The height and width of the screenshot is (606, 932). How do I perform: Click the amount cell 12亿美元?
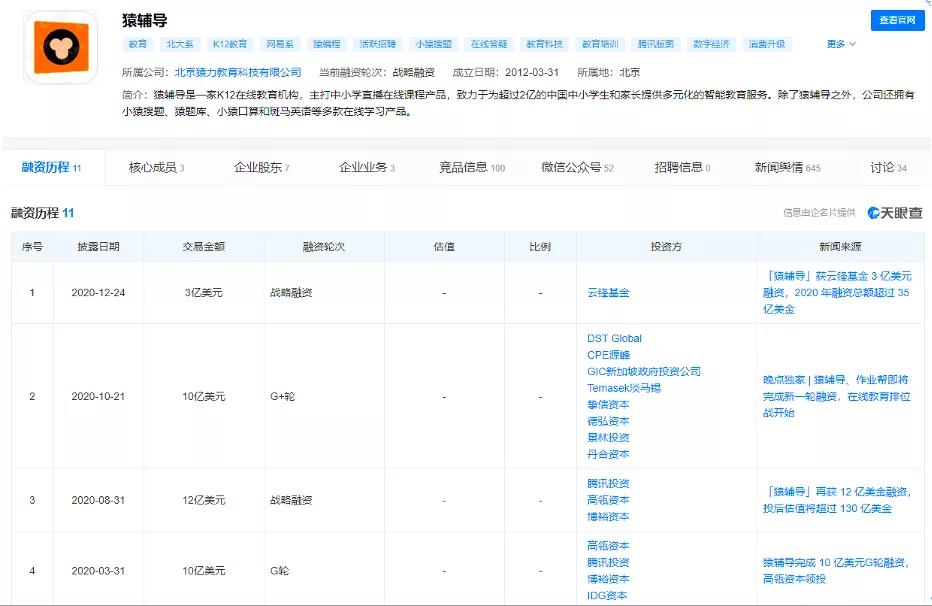204,500
